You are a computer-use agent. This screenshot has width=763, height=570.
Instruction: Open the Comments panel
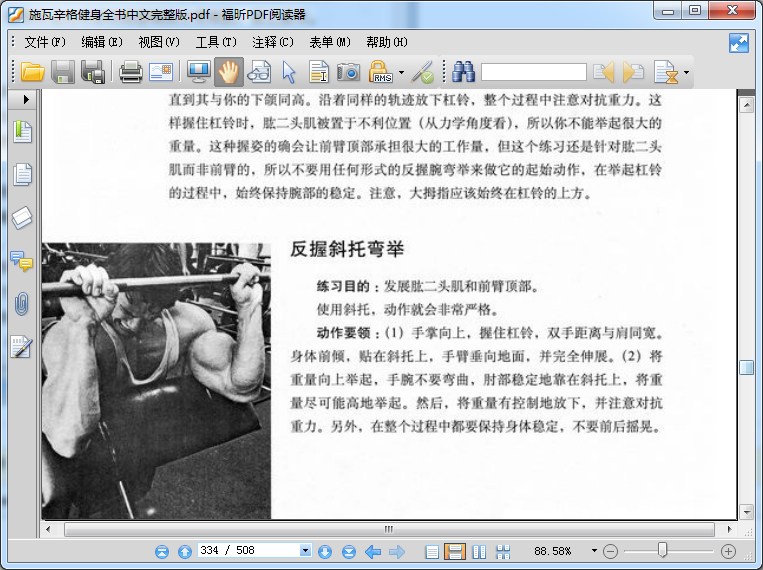point(21,261)
